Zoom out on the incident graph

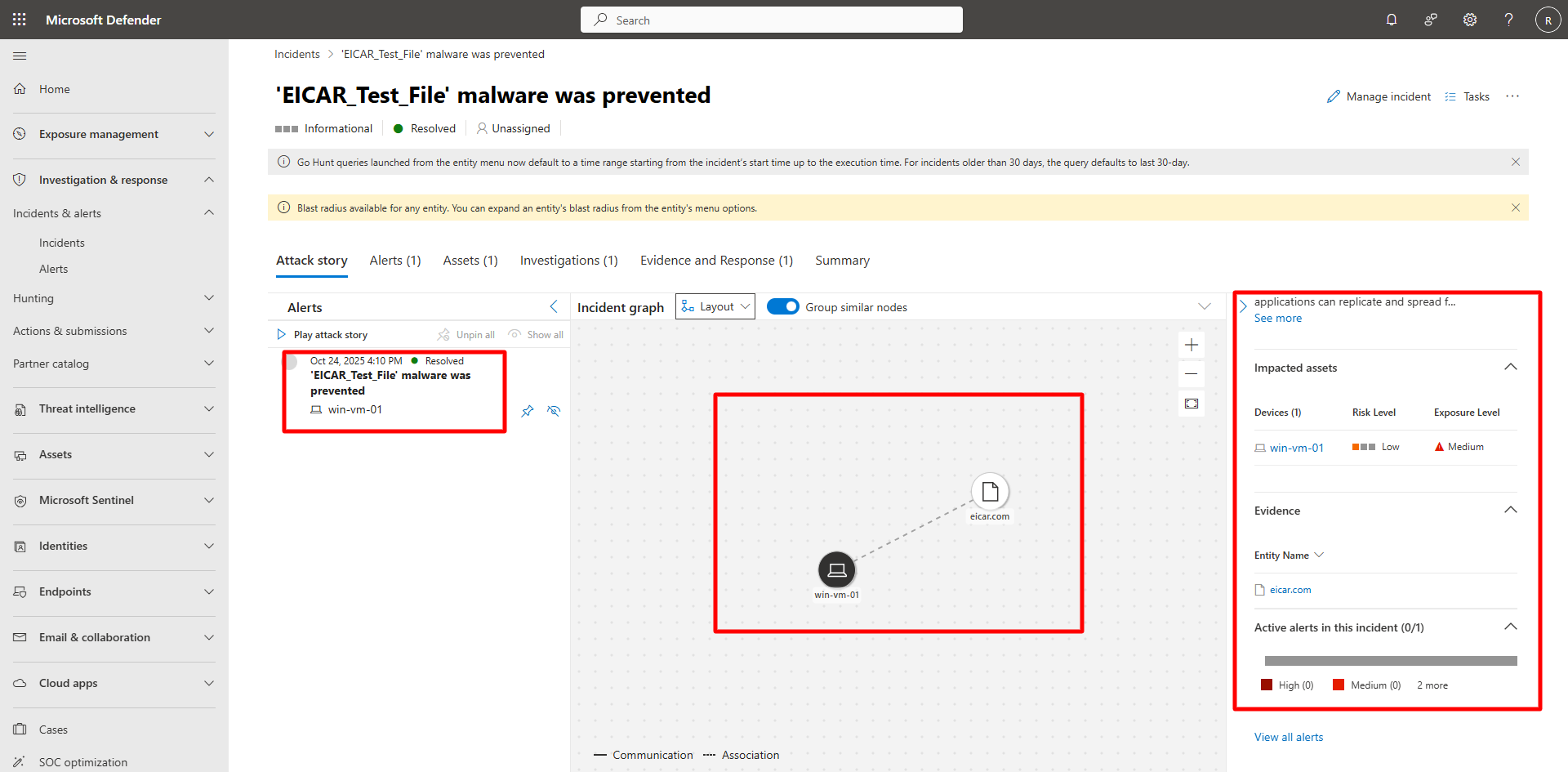(x=1192, y=374)
